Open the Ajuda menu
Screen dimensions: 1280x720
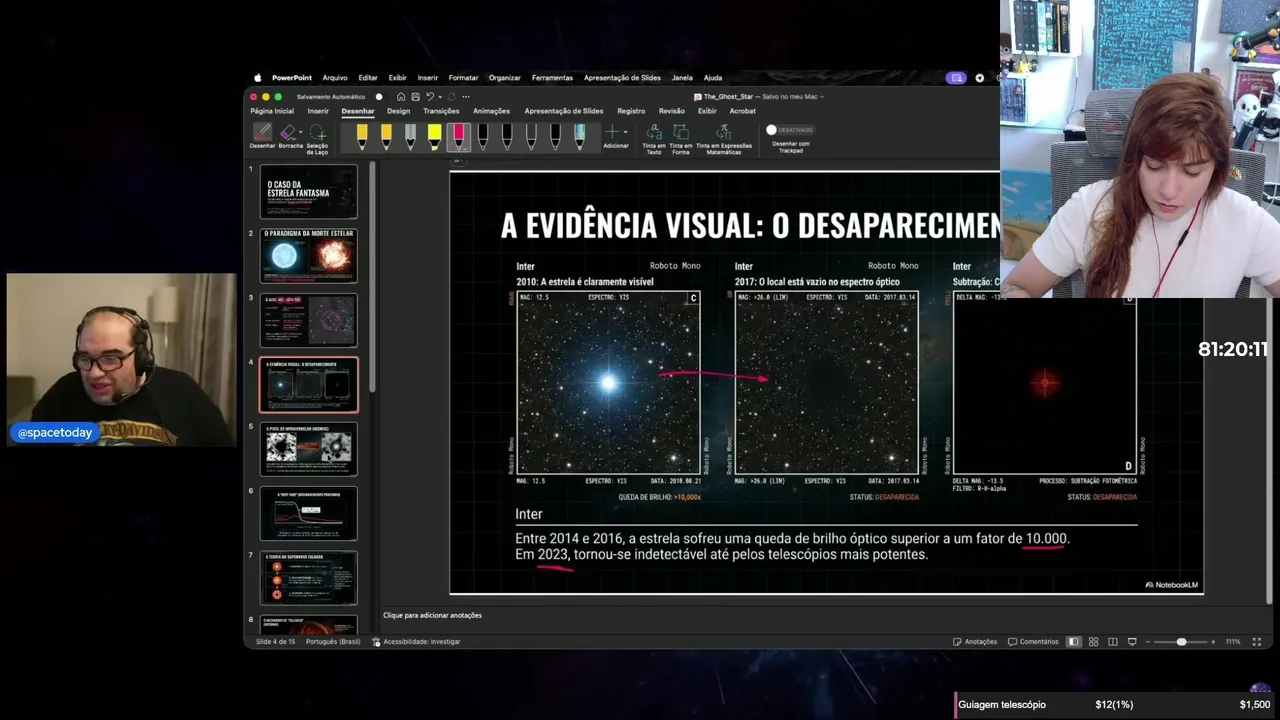(x=713, y=77)
